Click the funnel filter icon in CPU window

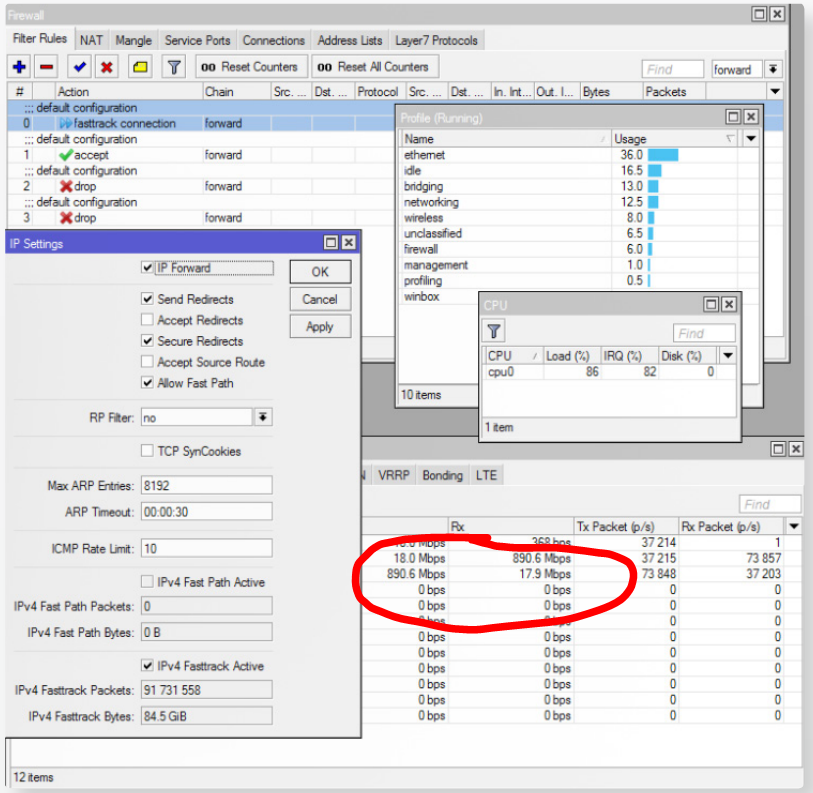coord(495,332)
